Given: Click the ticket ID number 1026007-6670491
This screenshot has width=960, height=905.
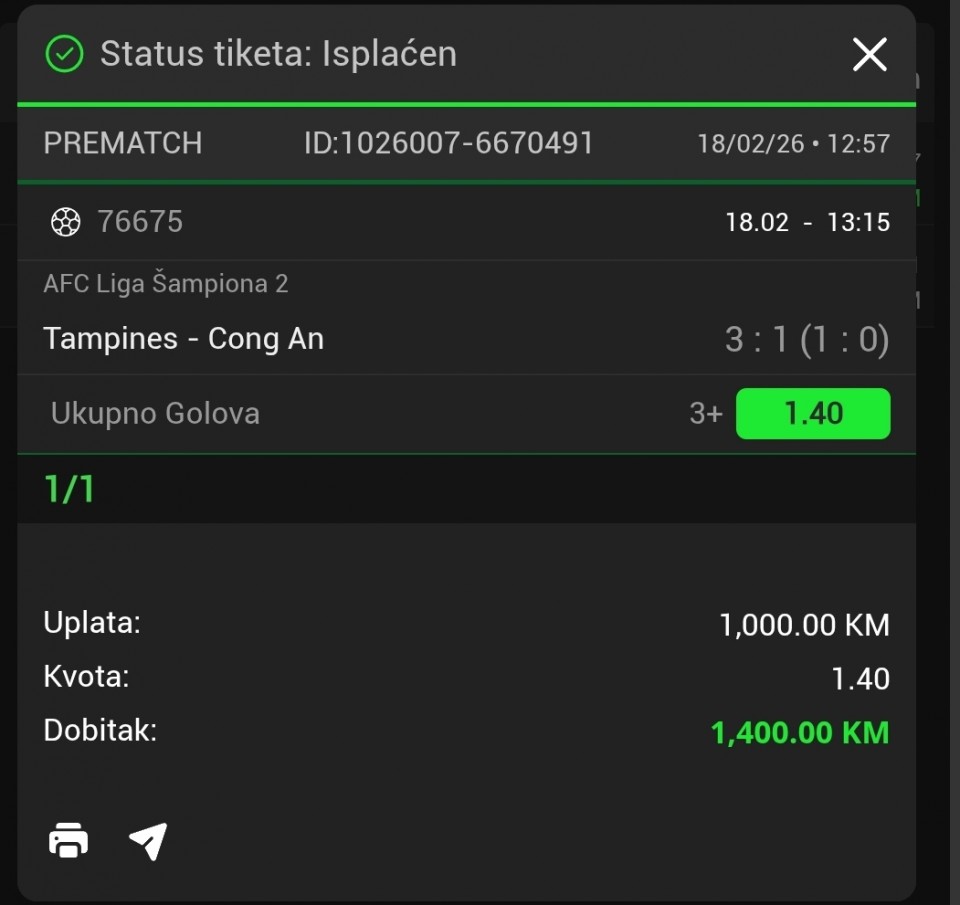Looking at the screenshot, I should (449, 143).
